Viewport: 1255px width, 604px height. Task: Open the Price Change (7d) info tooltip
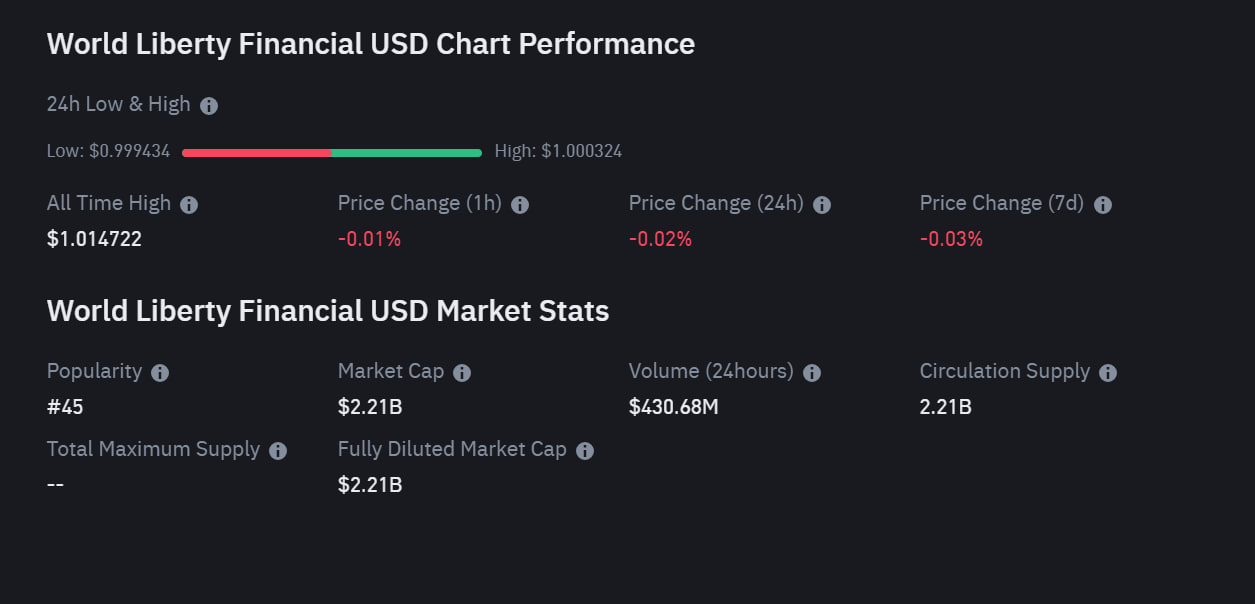[1102, 204]
